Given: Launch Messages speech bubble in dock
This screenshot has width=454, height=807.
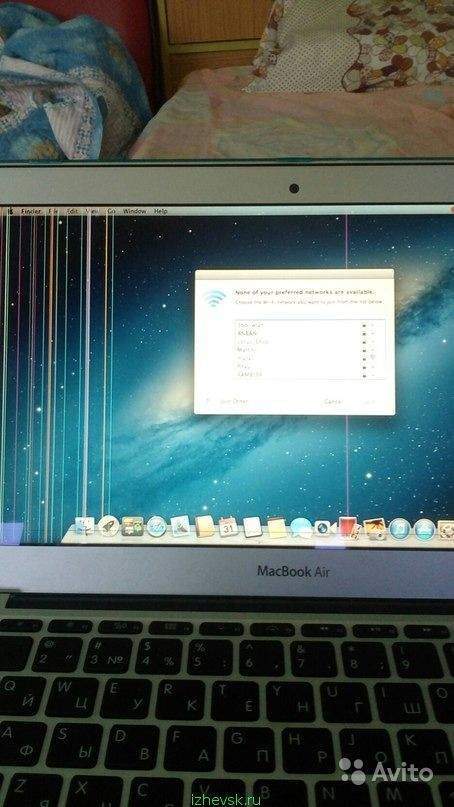Looking at the screenshot, I should tap(301, 528).
